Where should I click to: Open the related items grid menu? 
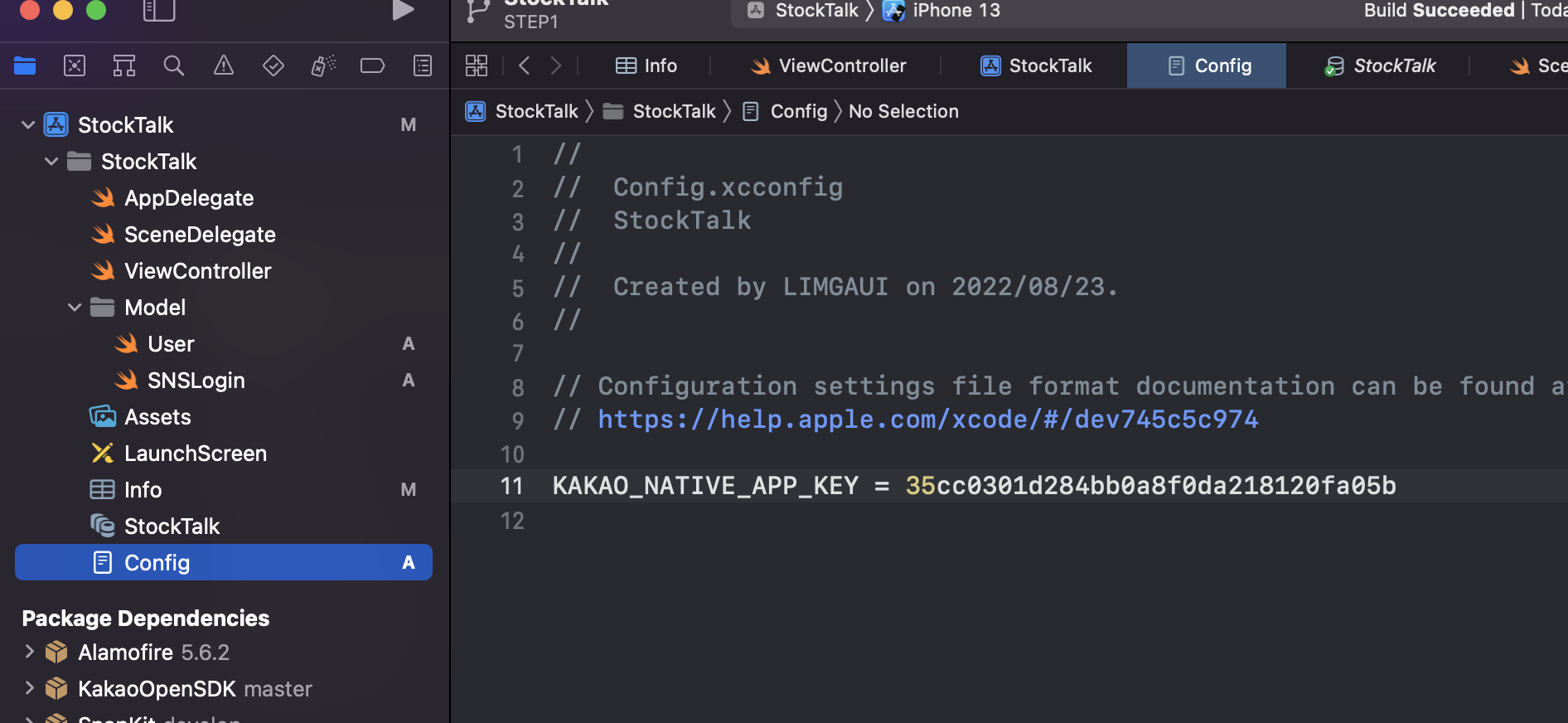point(477,66)
